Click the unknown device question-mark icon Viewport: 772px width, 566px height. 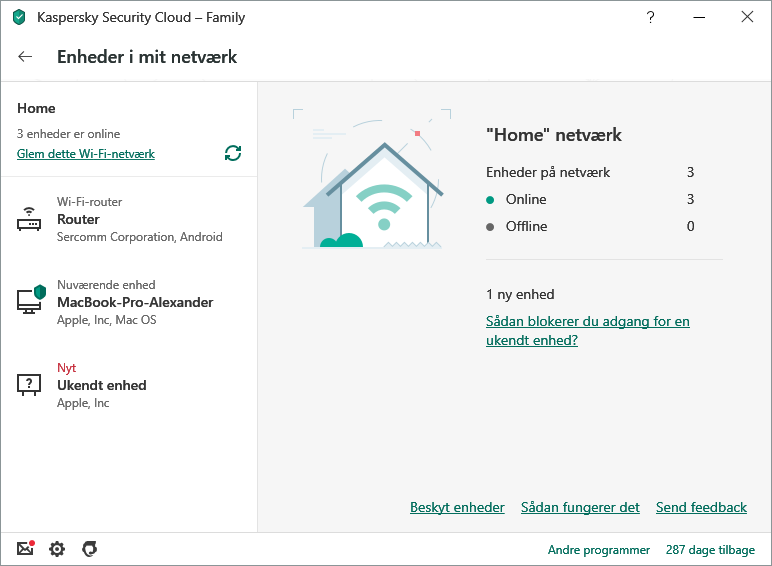(x=30, y=385)
